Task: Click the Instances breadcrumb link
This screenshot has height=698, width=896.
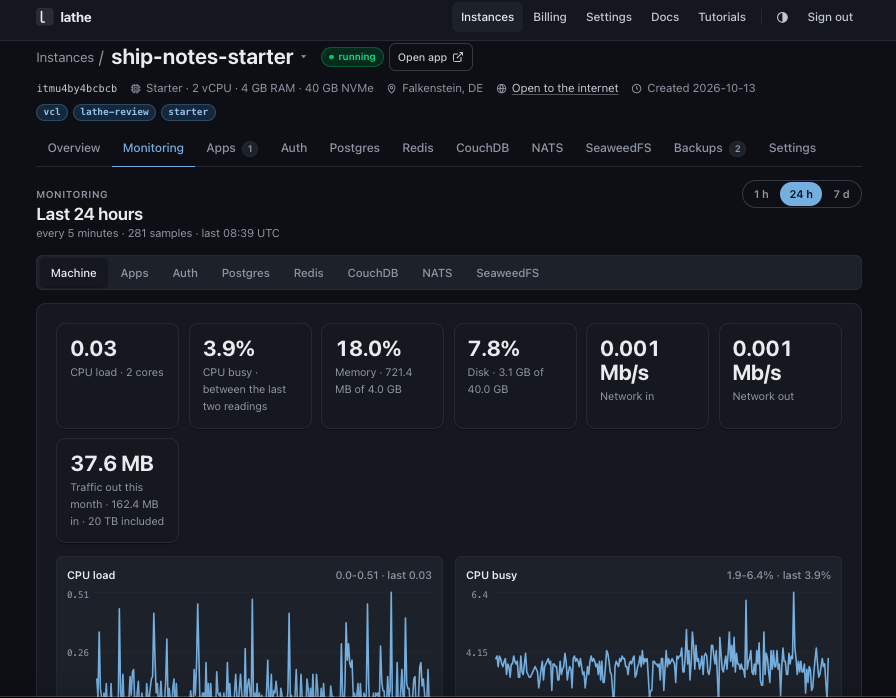Action: click(x=65, y=58)
